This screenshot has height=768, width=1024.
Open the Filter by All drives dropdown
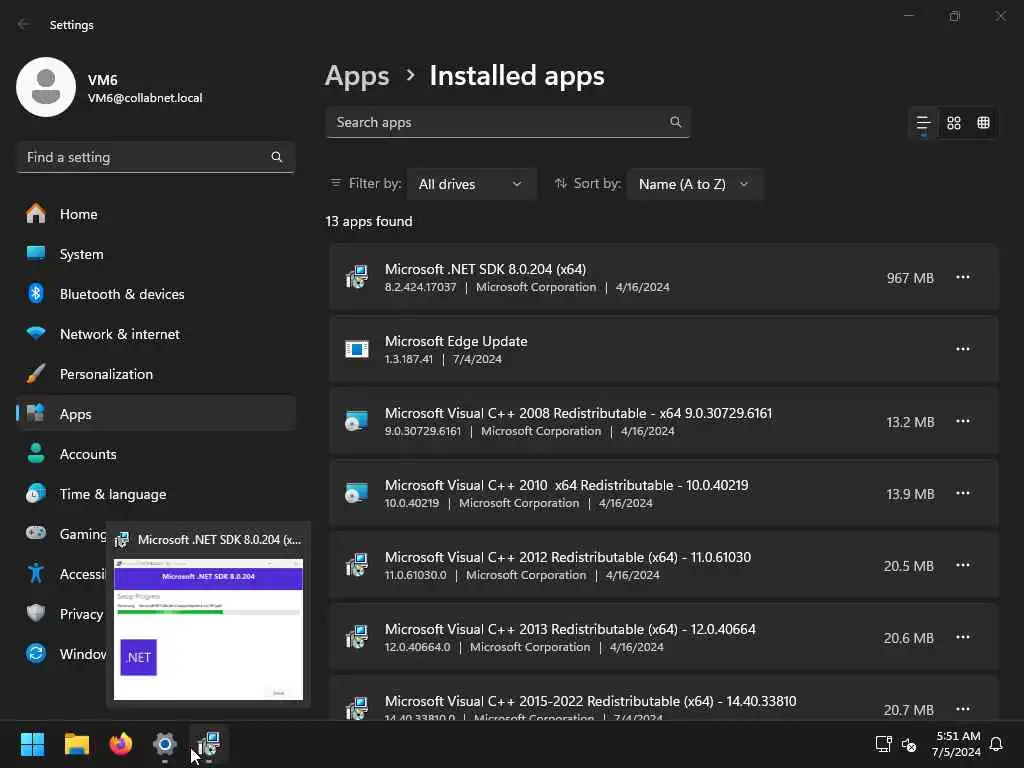tap(471, 184)
